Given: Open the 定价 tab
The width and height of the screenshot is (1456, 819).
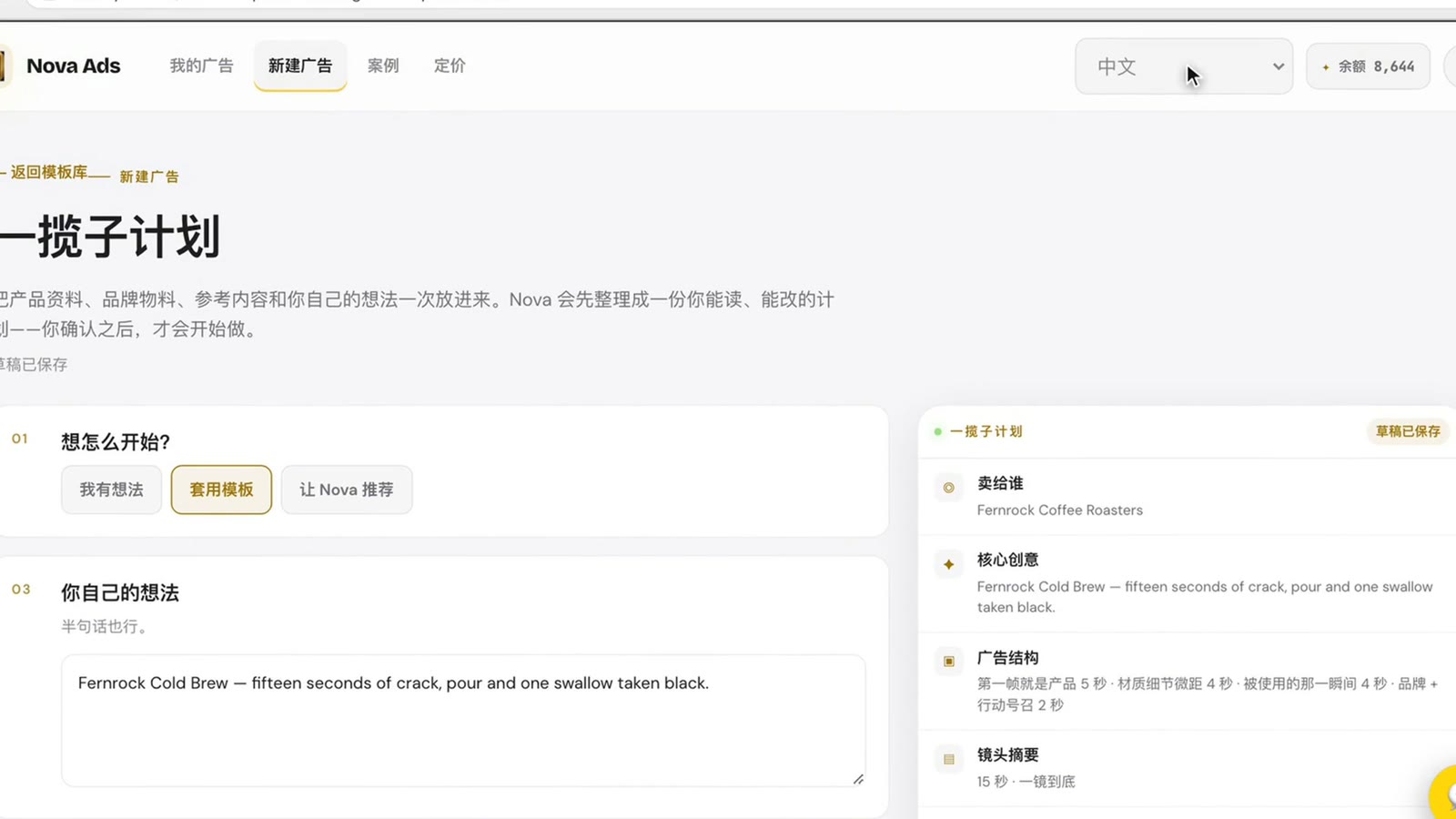Looking at the screenshot, I should point(450,66).
